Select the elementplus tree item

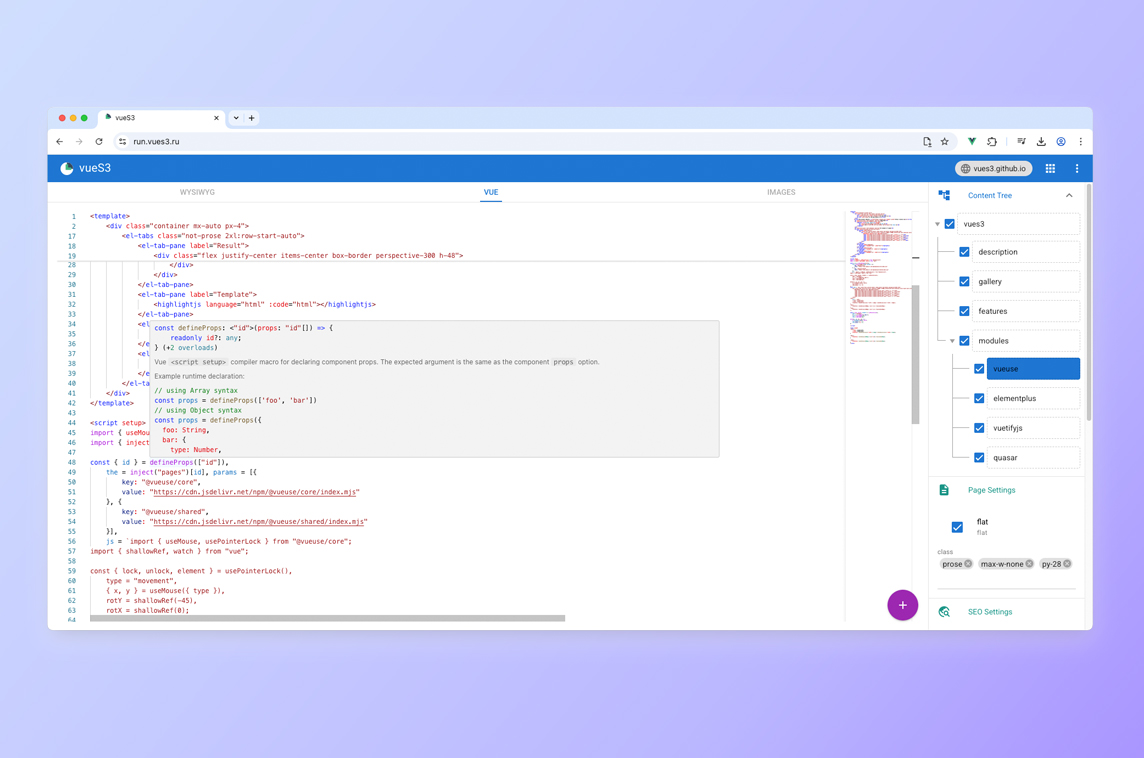click(1033, 398)
